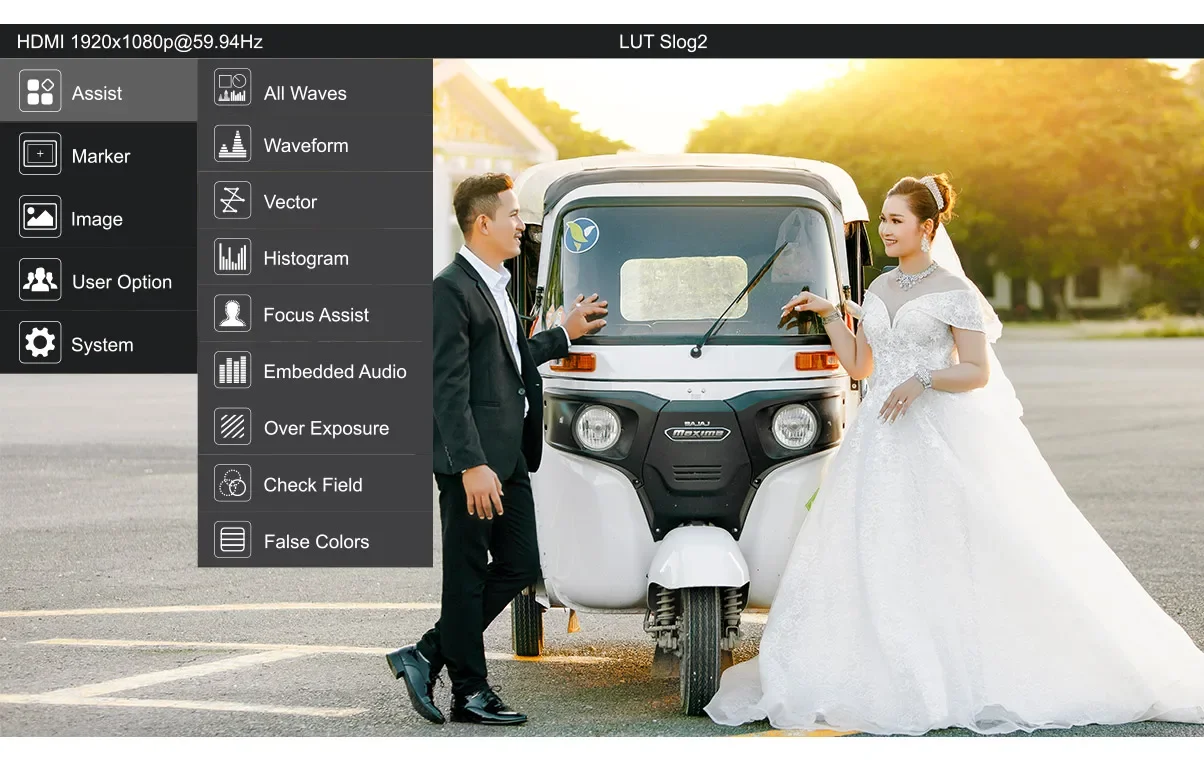This screenshot has width=1204, height=765.
Task: Click the Histogram bars icon
Action: click(x=233, y=257)
